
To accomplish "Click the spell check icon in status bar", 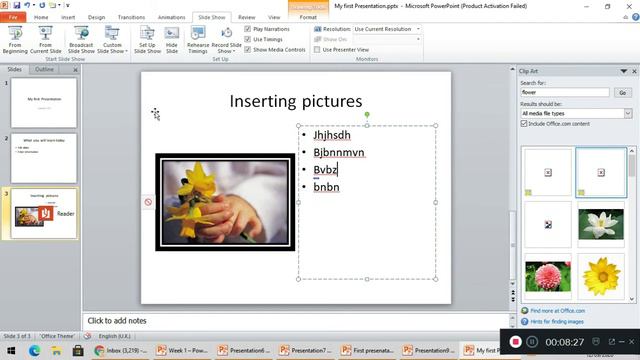I will (x=87, y=336).
